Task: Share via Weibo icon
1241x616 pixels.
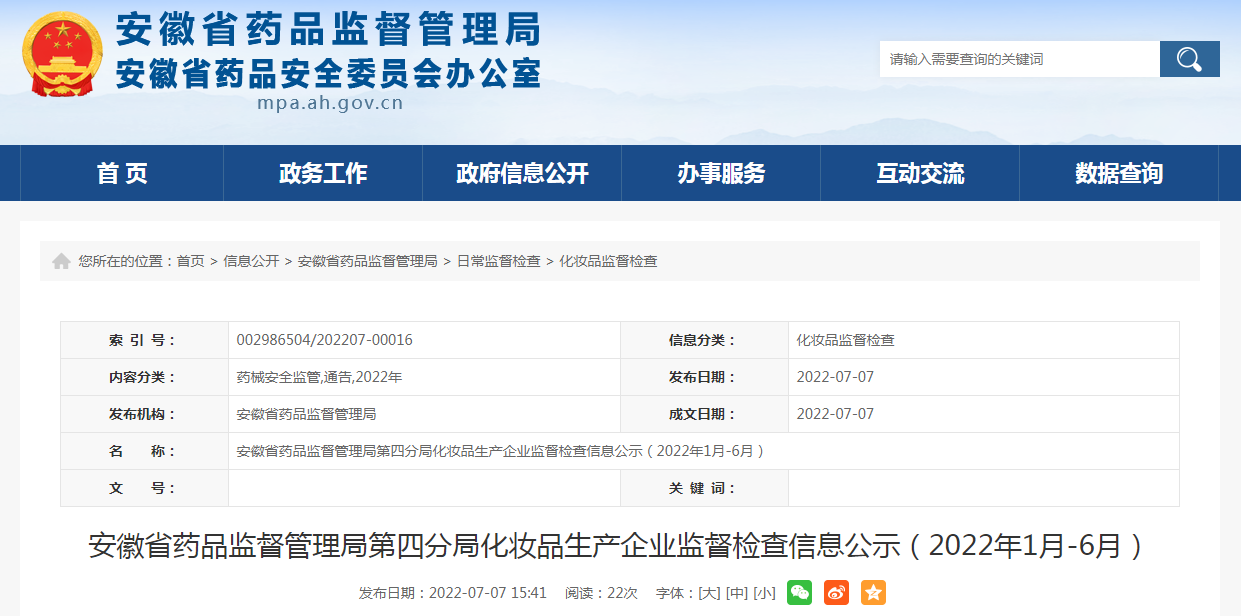Action: [836, 592]
